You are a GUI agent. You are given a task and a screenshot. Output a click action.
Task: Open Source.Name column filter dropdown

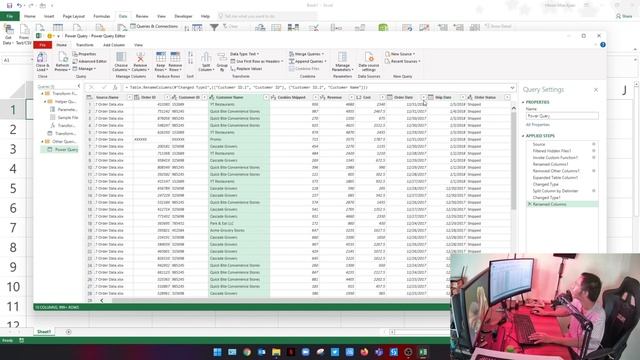point(129,97)
